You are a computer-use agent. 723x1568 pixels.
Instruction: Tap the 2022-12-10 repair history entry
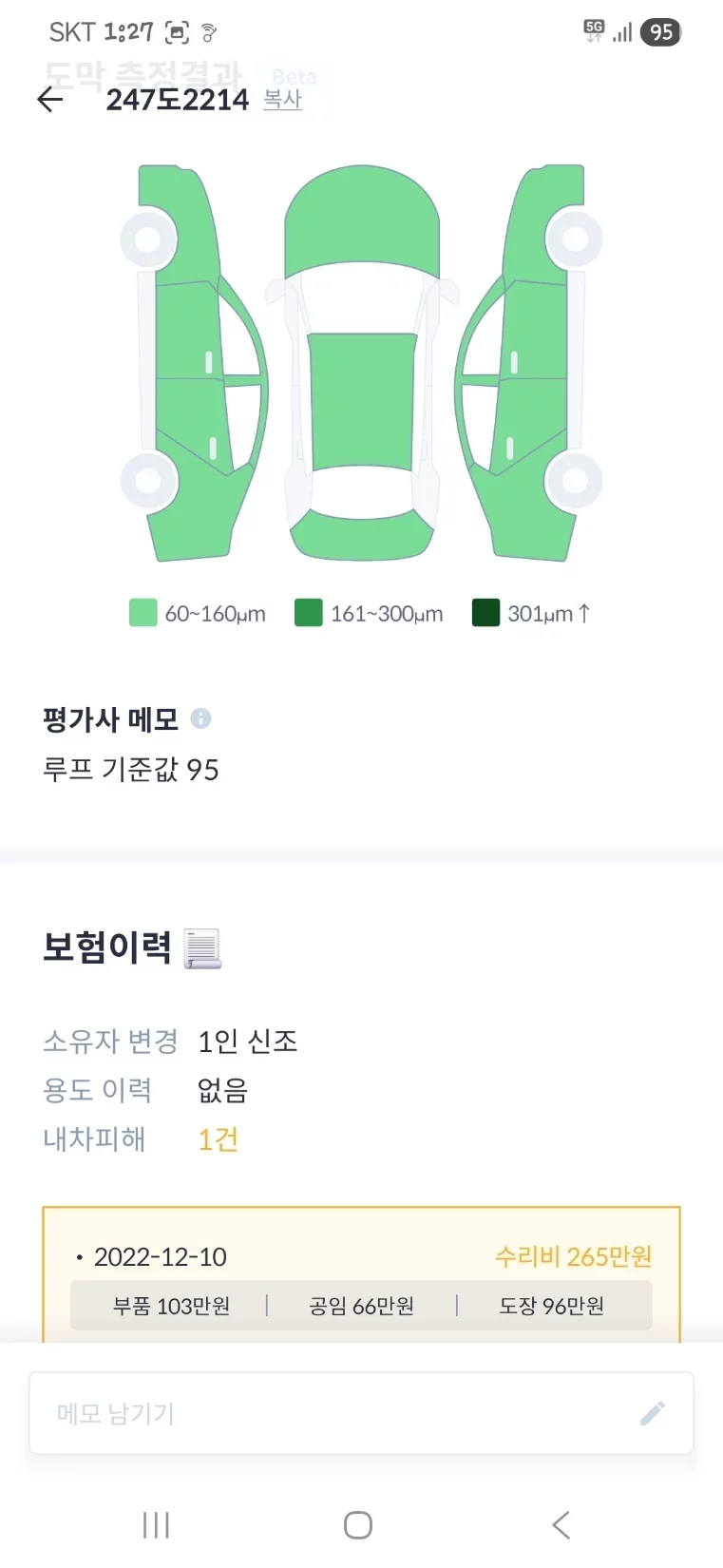tap(161, 1257)
